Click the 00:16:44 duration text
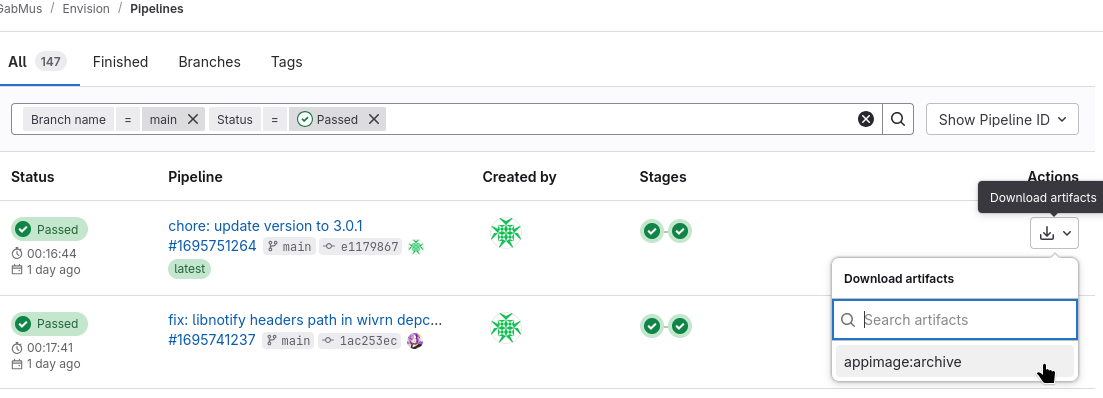Viewport: 1103px width, 398px height. tap(51, 253)
